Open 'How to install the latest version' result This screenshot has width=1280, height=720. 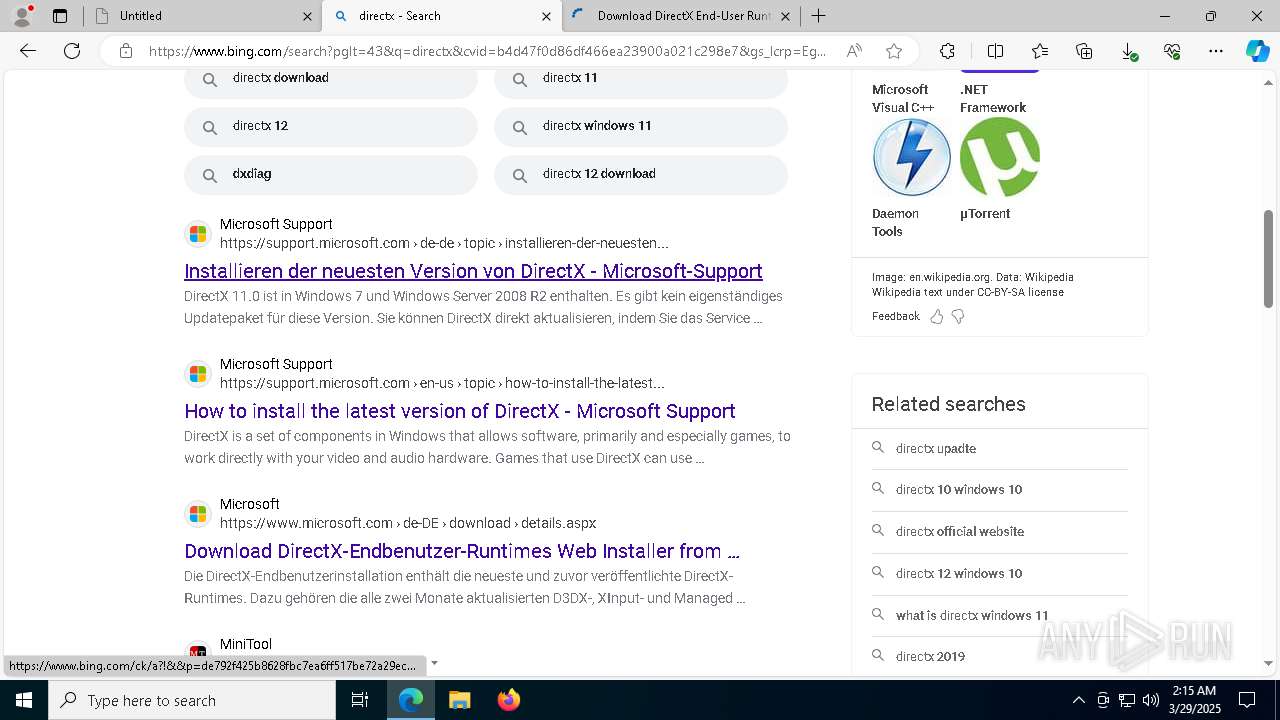click(460, 411)
